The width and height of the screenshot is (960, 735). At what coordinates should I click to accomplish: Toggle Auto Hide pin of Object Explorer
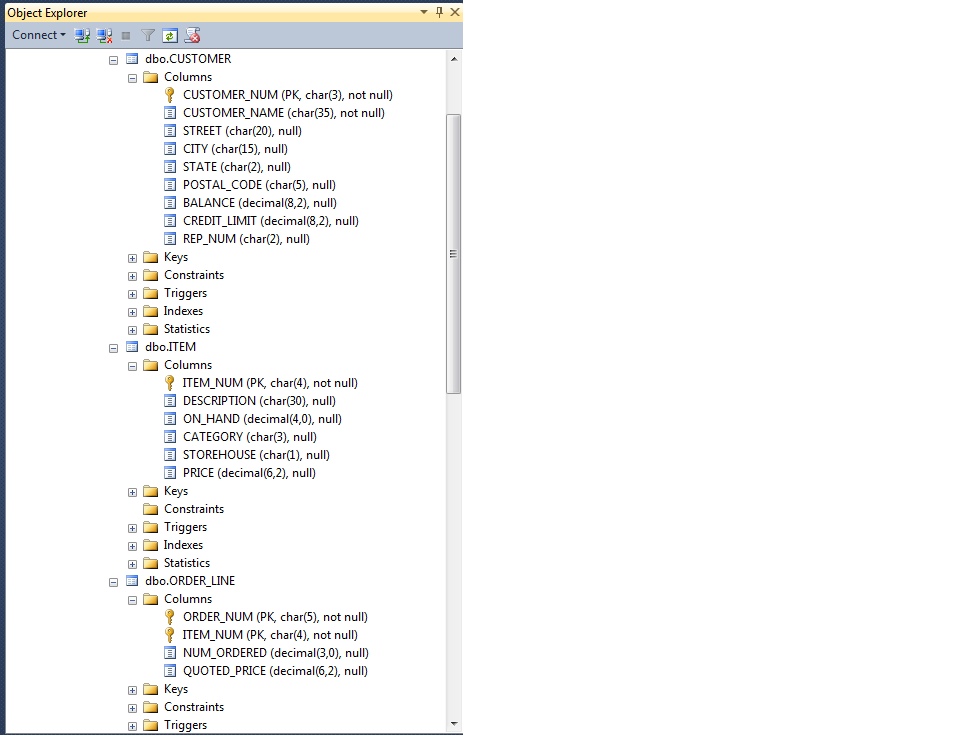coord(439,12)
